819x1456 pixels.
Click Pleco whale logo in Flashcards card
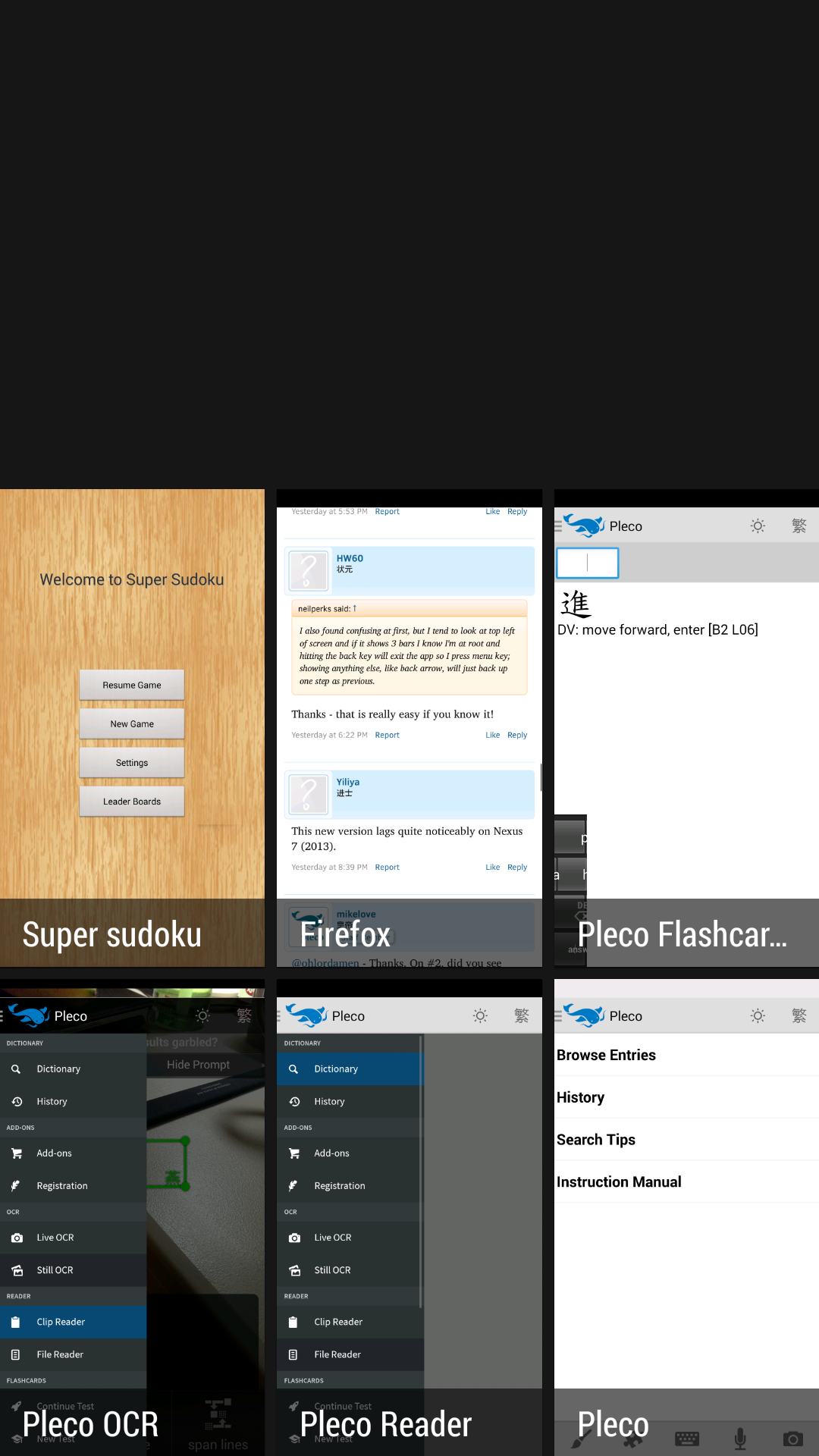tap(584, 526)
